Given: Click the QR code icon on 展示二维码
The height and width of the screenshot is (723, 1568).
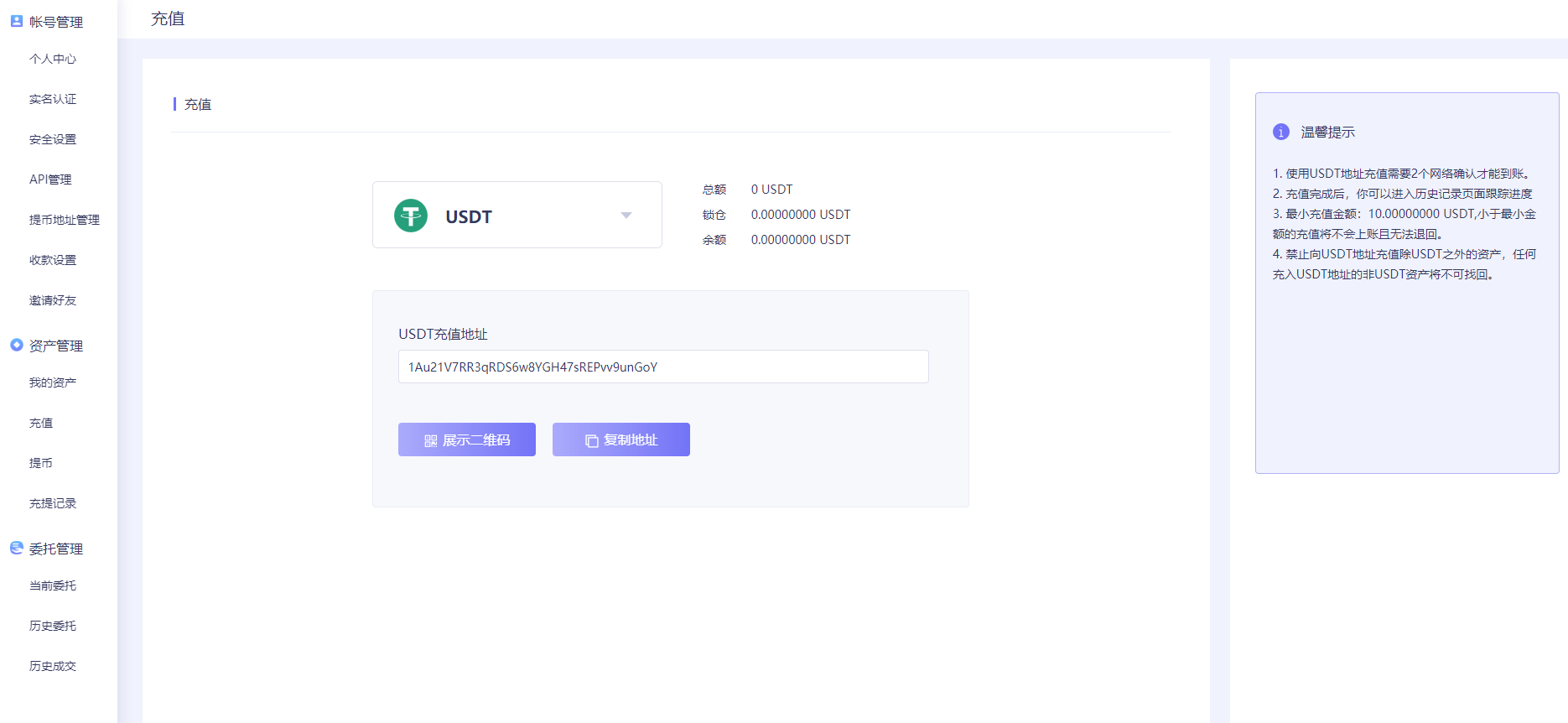Looking at the screenshot, I should (430, 440).
